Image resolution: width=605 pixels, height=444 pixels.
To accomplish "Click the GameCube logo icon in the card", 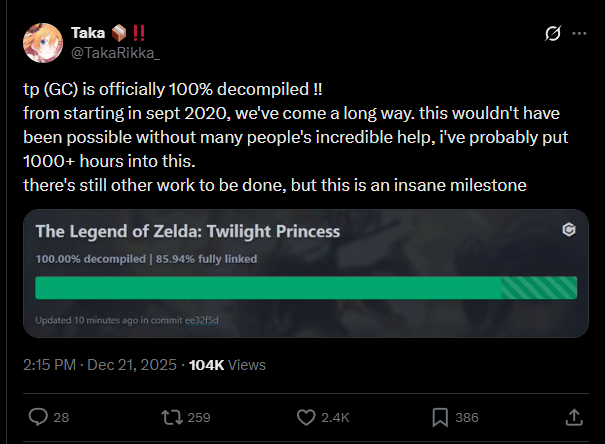I will pyautogui.click(x=569, y=230).
